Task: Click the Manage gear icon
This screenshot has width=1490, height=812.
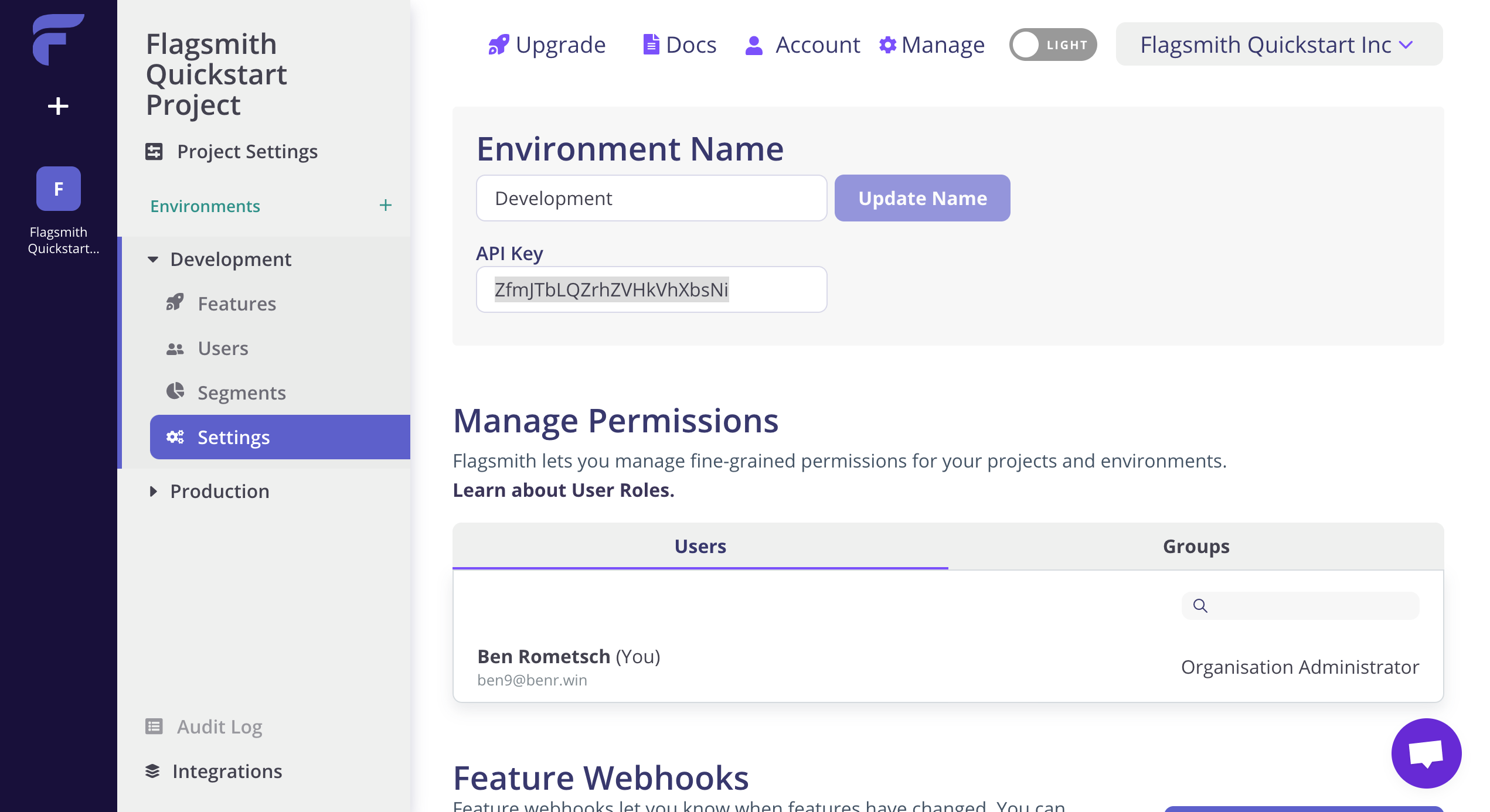Action: click(888, 45)
